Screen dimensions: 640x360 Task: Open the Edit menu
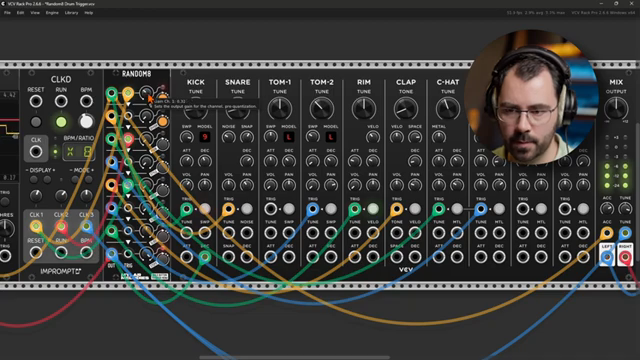pyautogui.click(x=20, y=13)
